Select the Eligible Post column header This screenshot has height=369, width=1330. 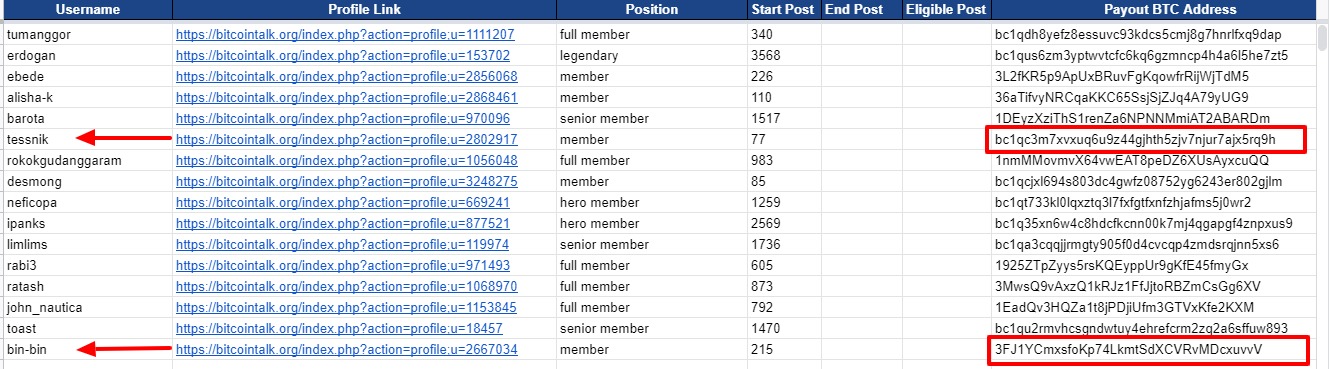pyautogui.click(x=945, y=10)
